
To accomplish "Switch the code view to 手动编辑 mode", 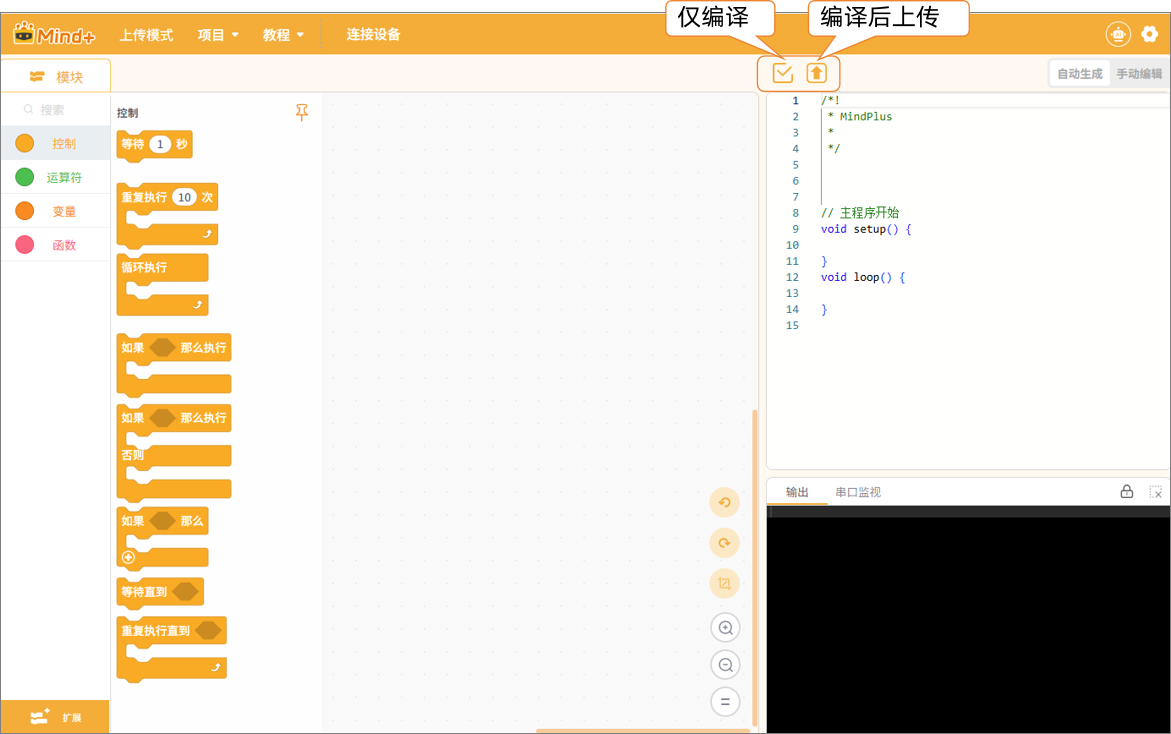I will tap(1139, 74).
